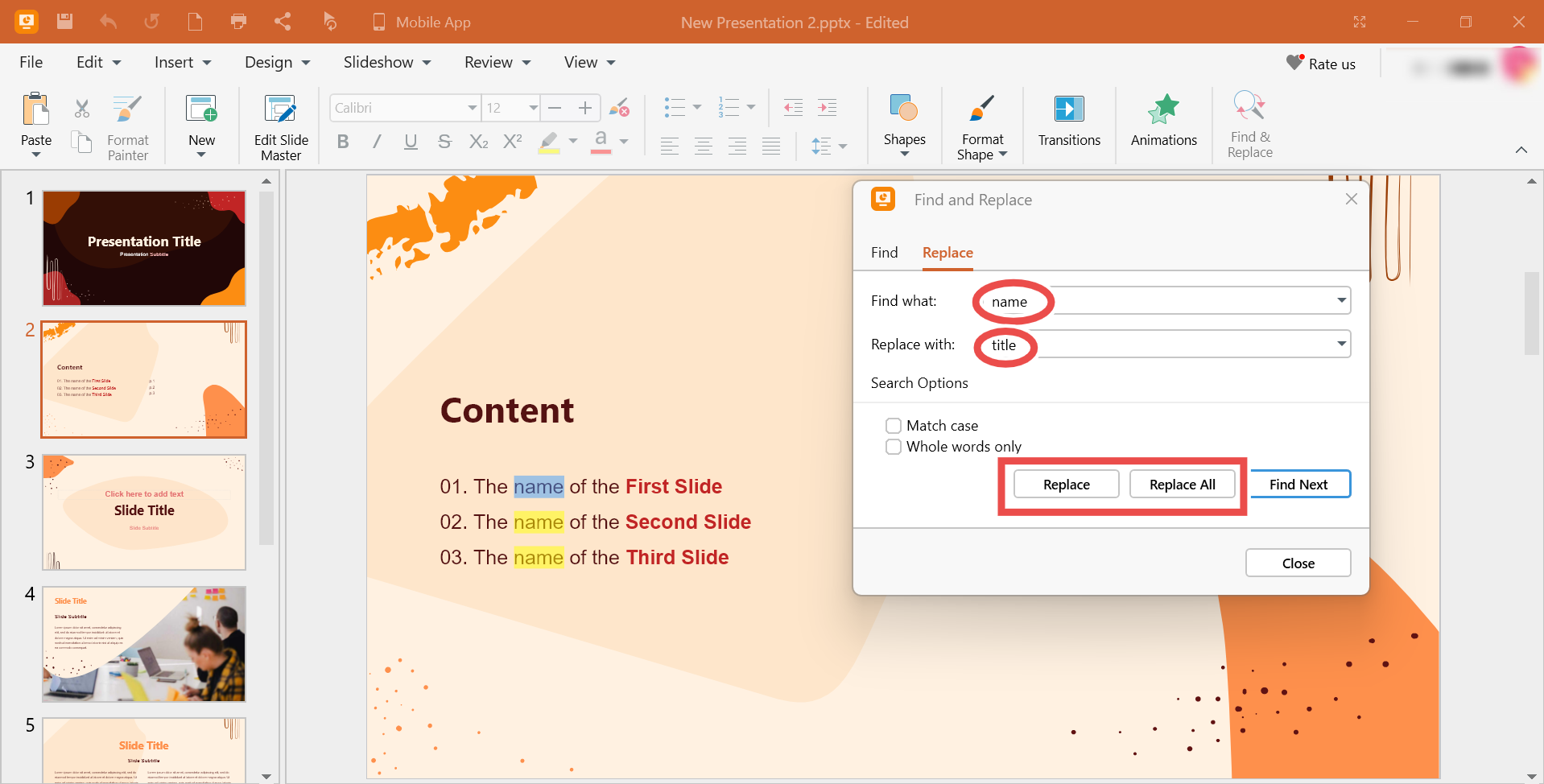Decrease font size with minus

[x=555, y=108]
